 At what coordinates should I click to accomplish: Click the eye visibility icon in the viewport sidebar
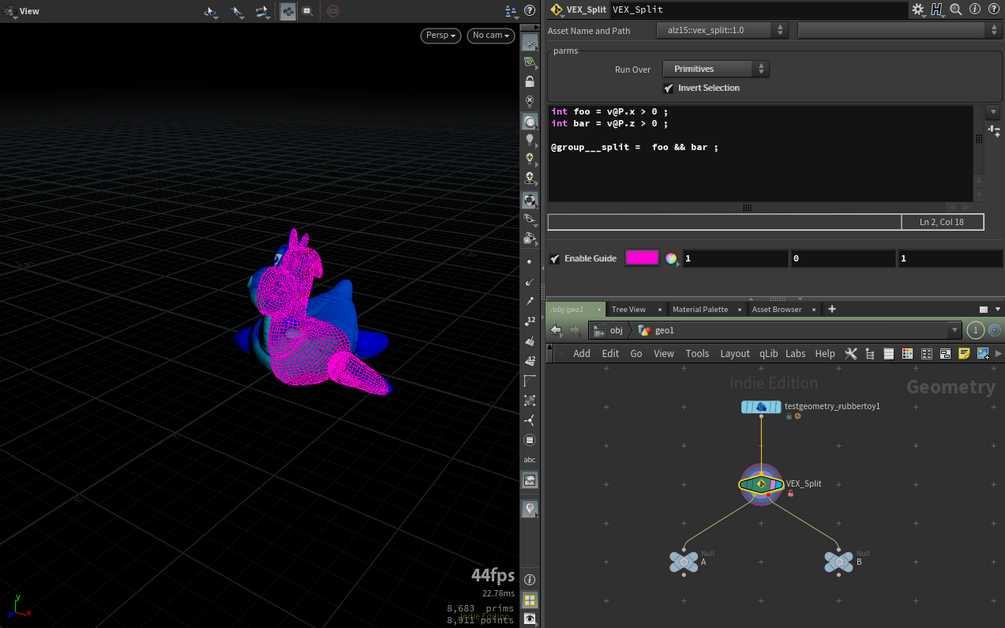529,618
